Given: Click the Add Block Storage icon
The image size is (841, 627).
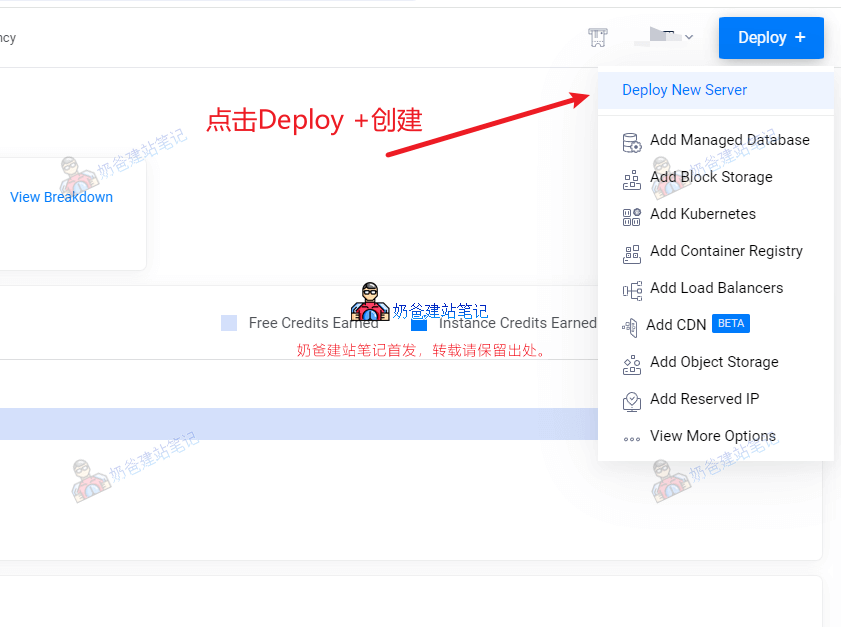Looking at the screenshot, I should pyautogui.click(x=632, y=180).
